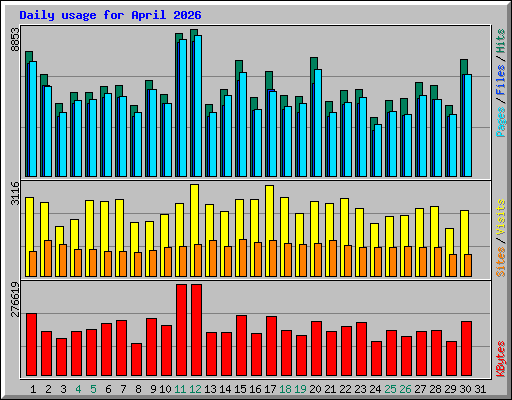Image resolution: width=512 pixels, height=400 pixels.
Task: Click day label 31 on x-axis
Action: click(x=480, y=389)
